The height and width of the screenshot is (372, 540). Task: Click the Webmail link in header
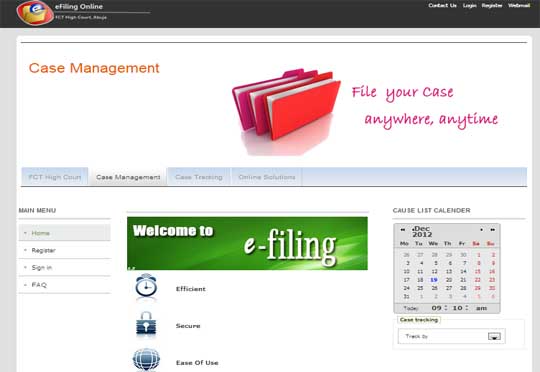(519, 5)
